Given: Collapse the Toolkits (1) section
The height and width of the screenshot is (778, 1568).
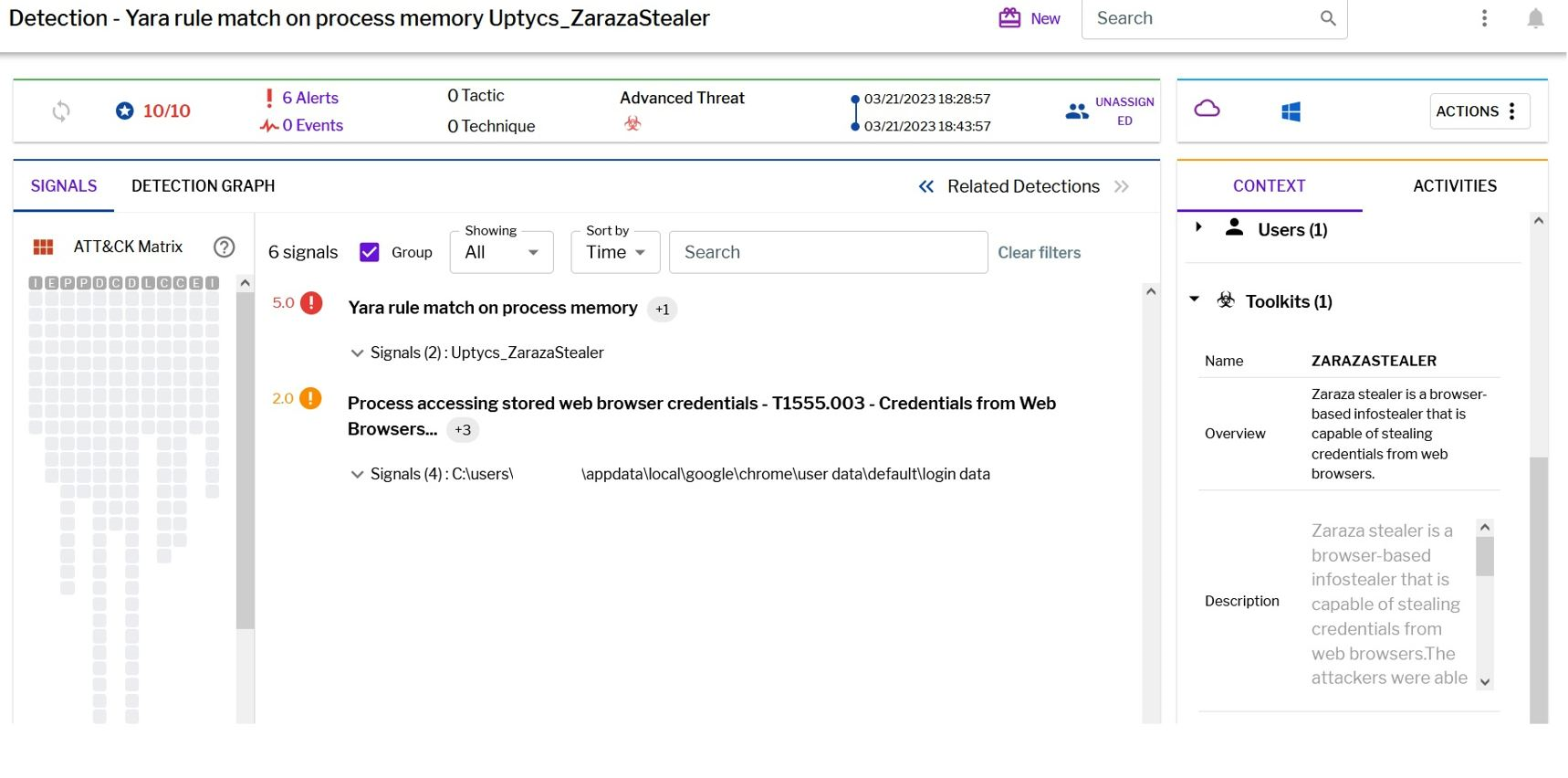Looking at the screenshot, I should pyautogui.click(x=1195, y=300).
